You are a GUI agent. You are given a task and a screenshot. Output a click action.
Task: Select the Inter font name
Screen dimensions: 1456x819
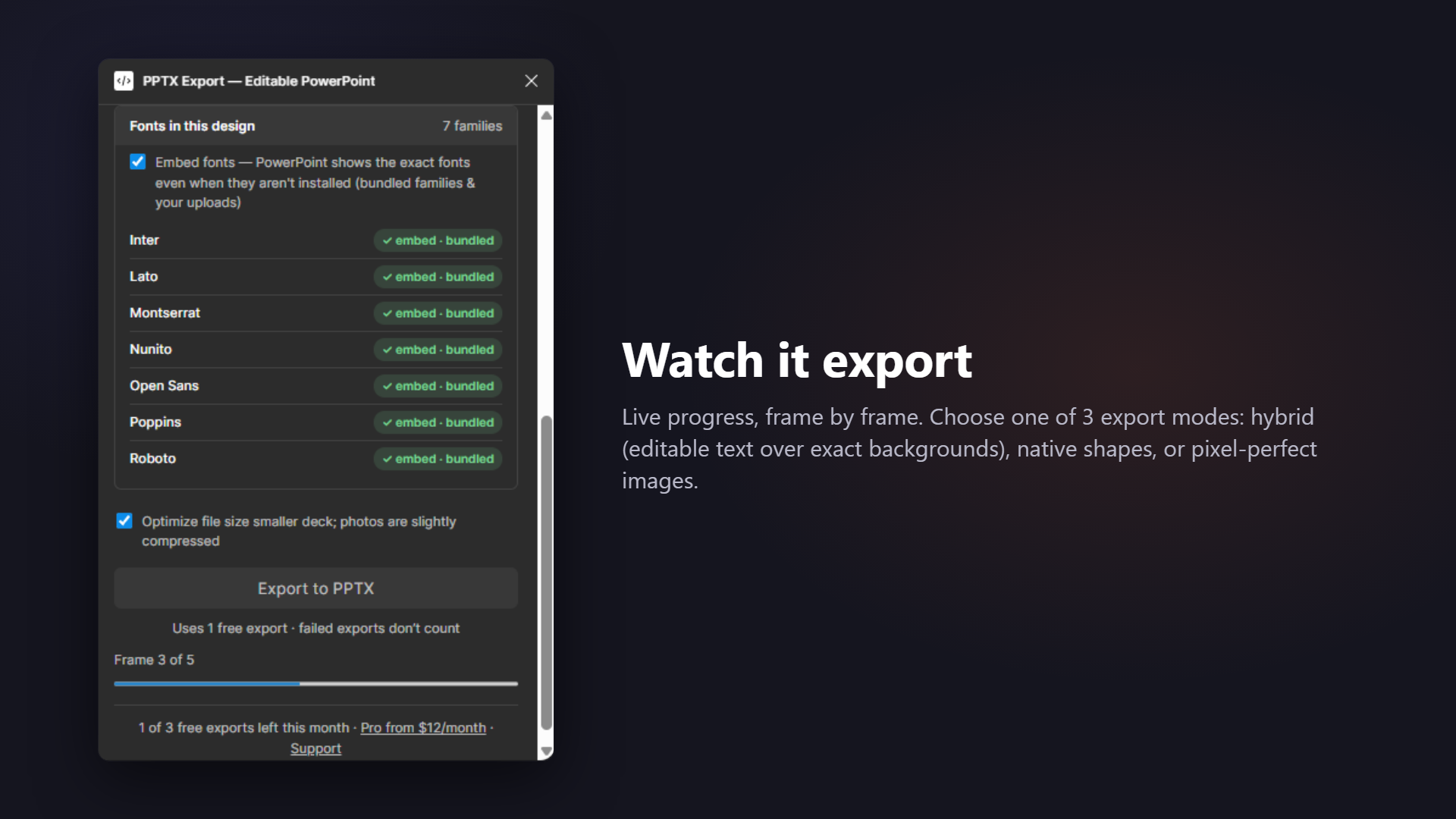[144, 240]
